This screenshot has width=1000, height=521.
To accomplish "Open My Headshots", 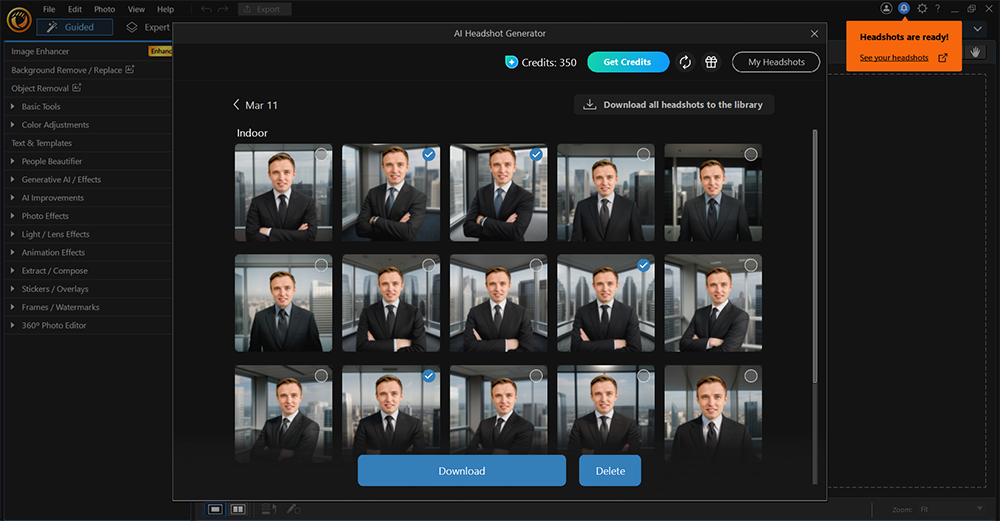I will 776,62.
